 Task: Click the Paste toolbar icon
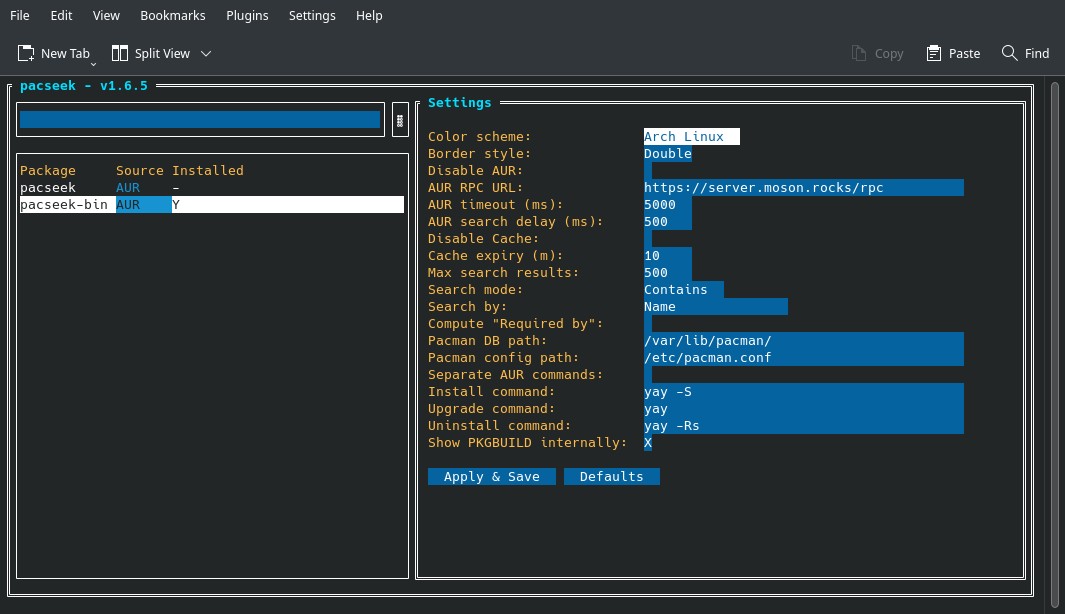(934, 53)
